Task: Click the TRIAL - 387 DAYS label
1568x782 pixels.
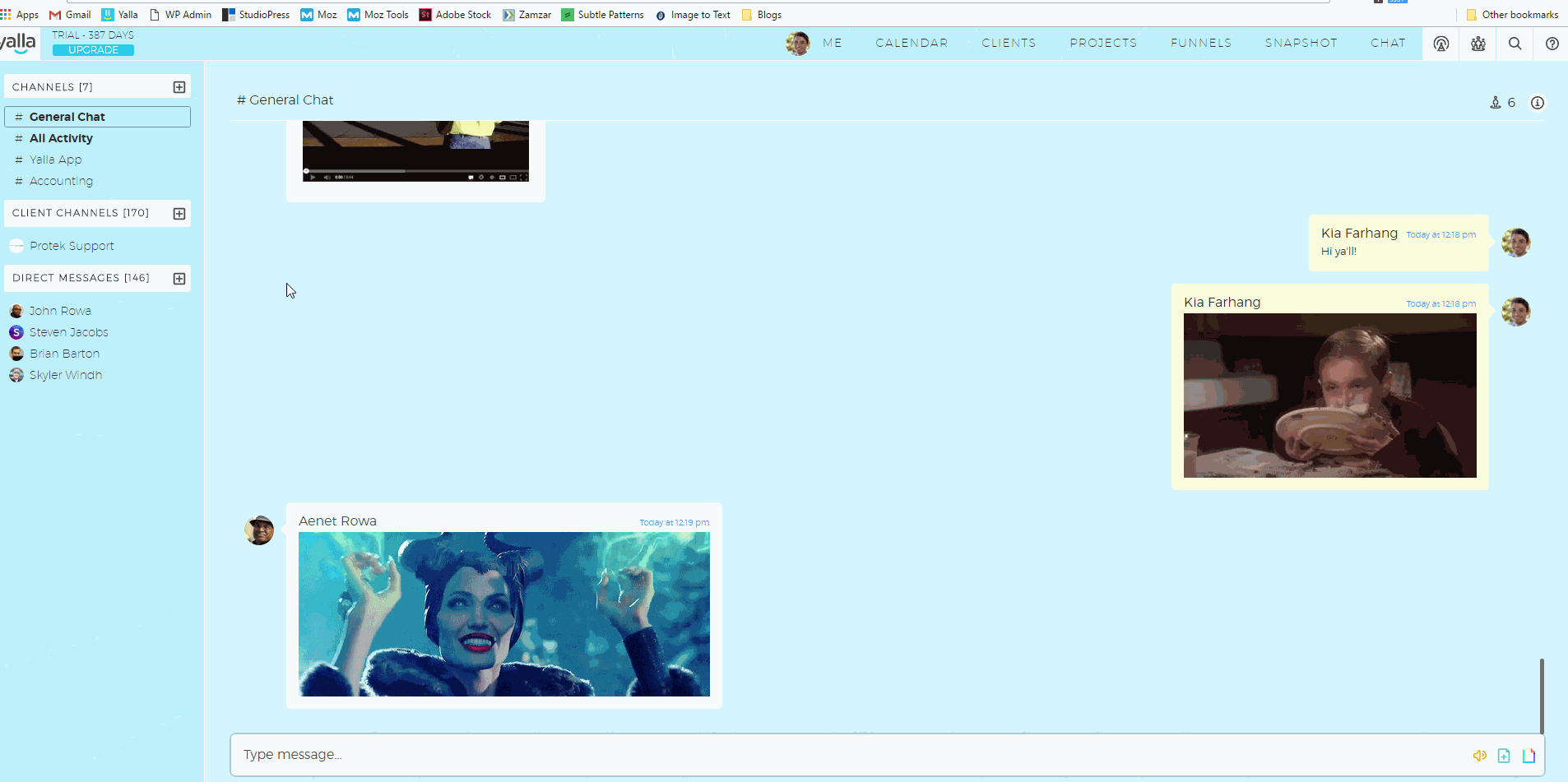Action: coord(93,35)
